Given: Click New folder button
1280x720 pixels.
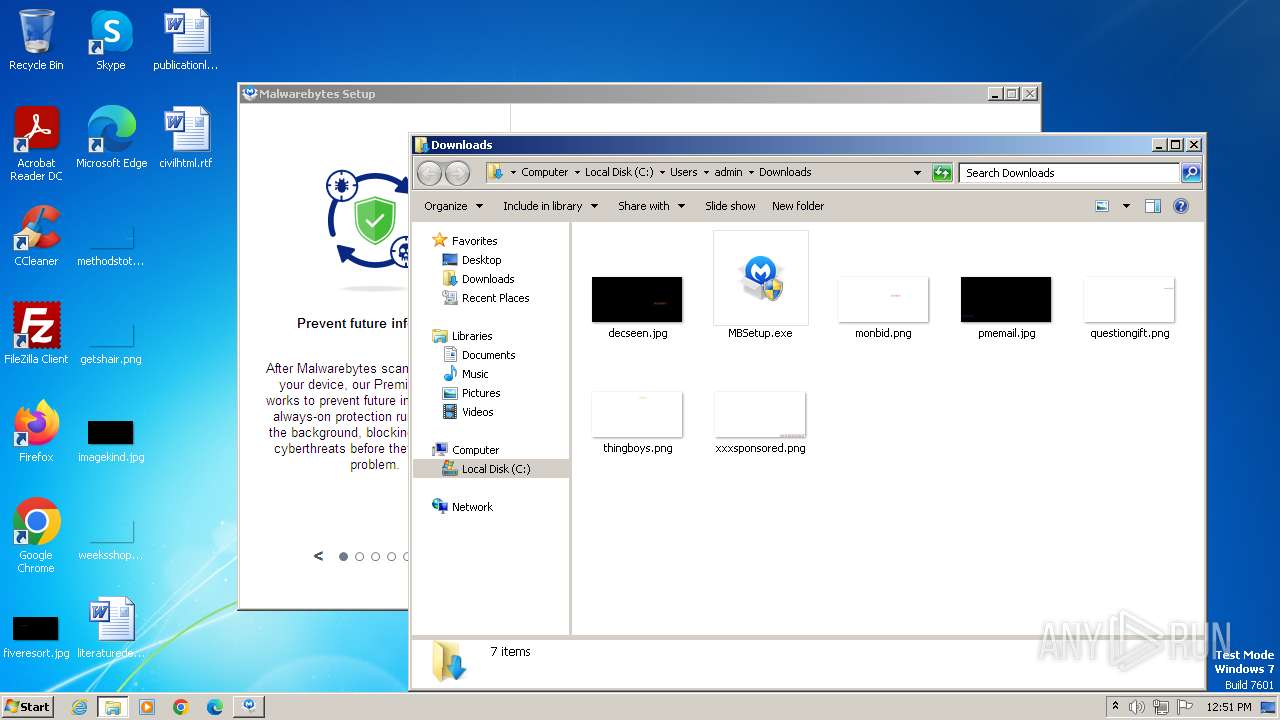Looking at the screenshot, I should 798,206.
